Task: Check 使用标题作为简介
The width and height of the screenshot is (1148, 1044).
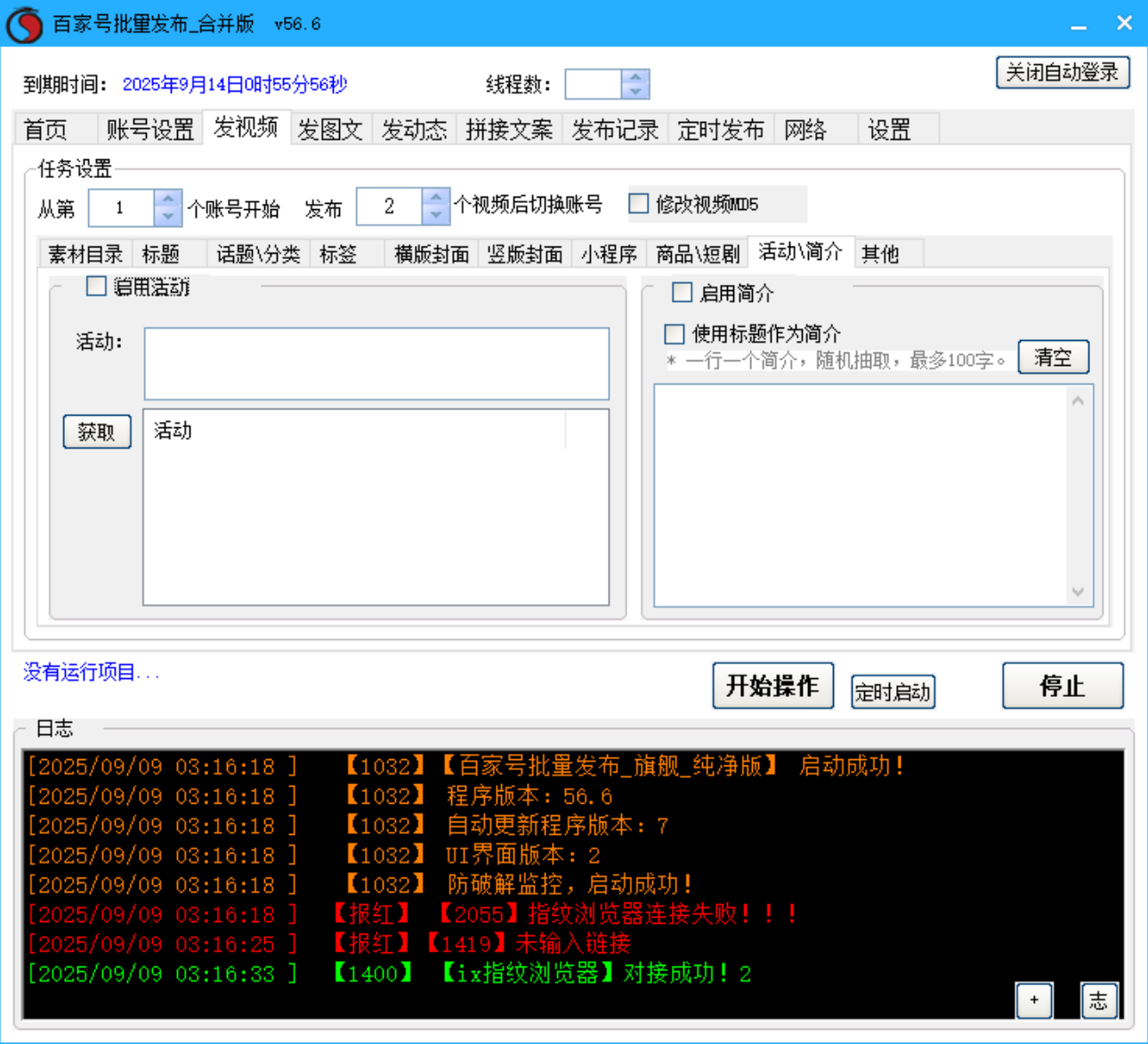Action: (x=674, y=334)
